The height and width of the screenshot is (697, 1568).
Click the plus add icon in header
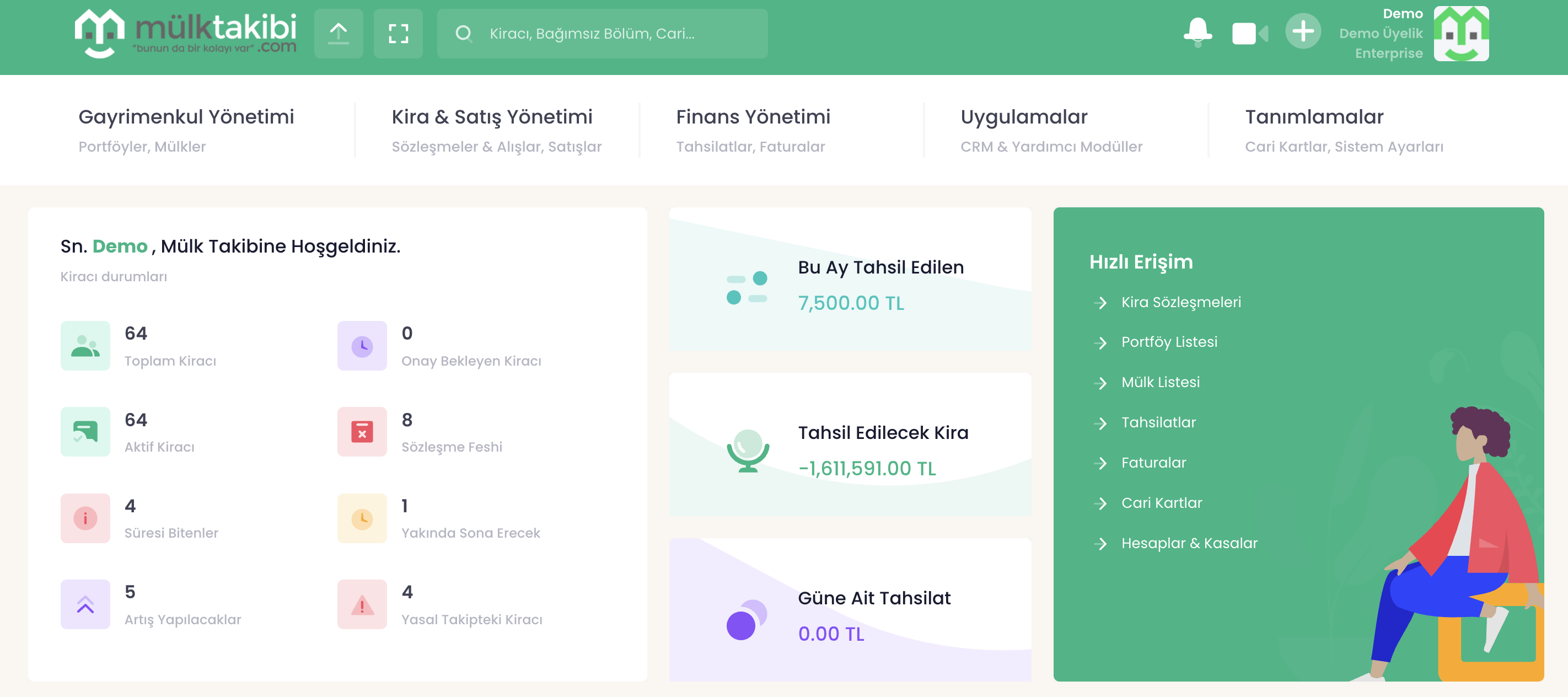click(x=1302, y=31)
